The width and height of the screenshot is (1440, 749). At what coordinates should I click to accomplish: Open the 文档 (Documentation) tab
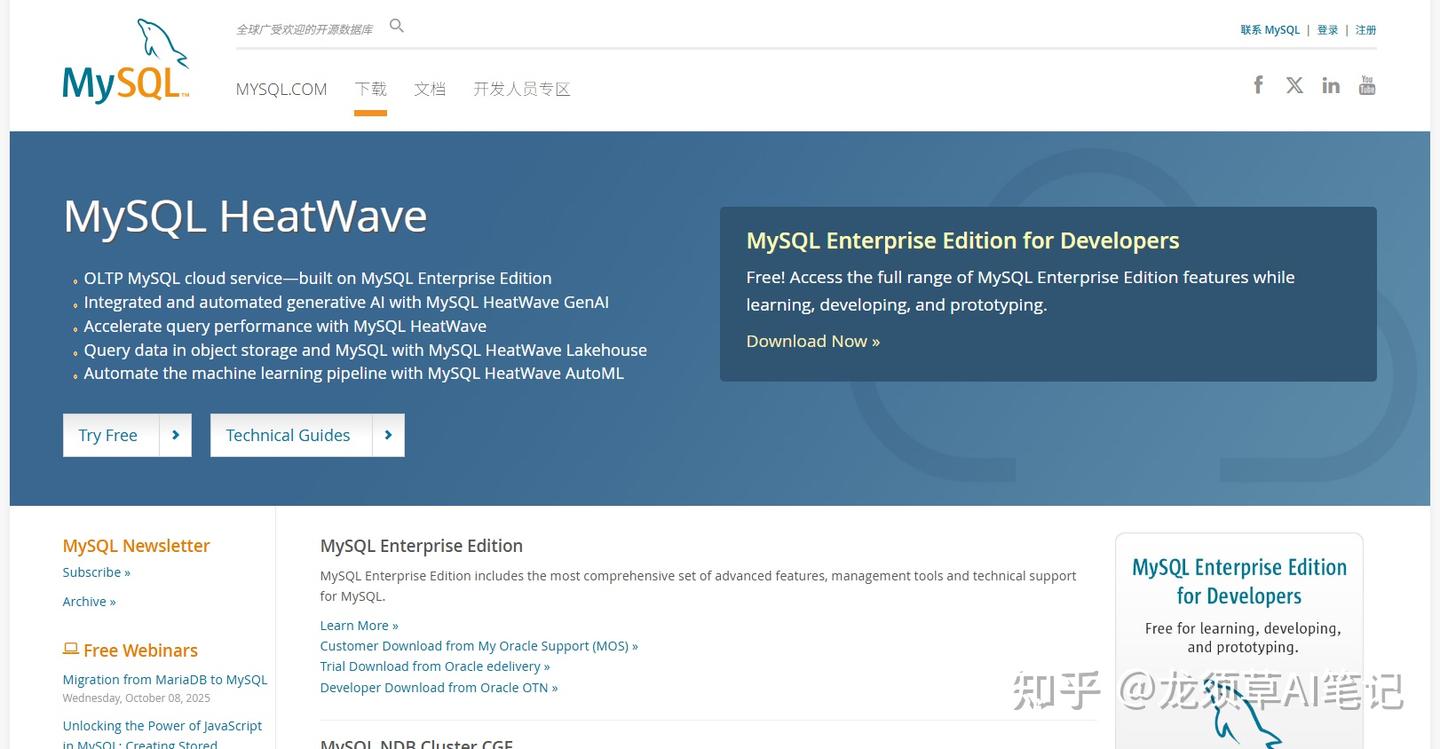[x=430, y=89]
